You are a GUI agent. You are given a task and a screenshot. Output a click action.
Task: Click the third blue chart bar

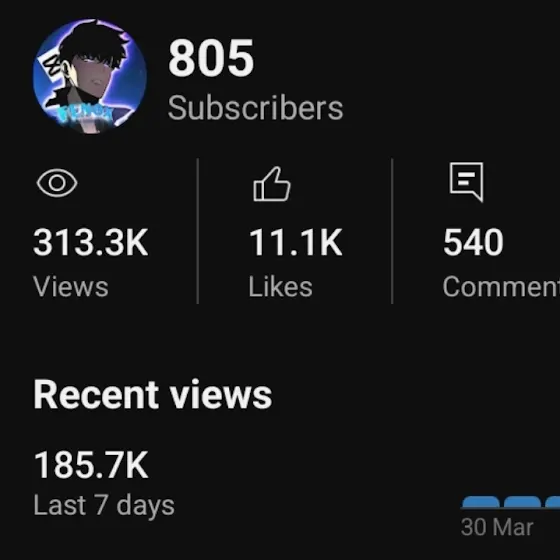[x=552, y=502]
